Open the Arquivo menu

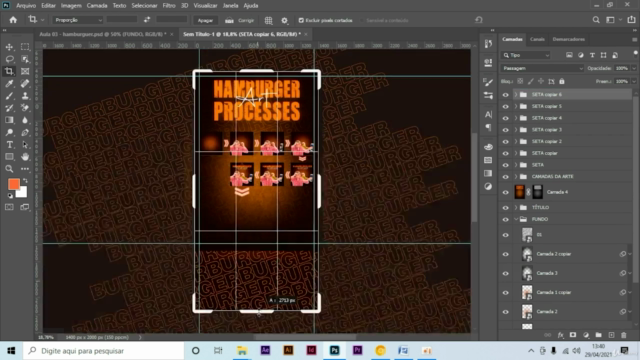click(x=26, y=6)
